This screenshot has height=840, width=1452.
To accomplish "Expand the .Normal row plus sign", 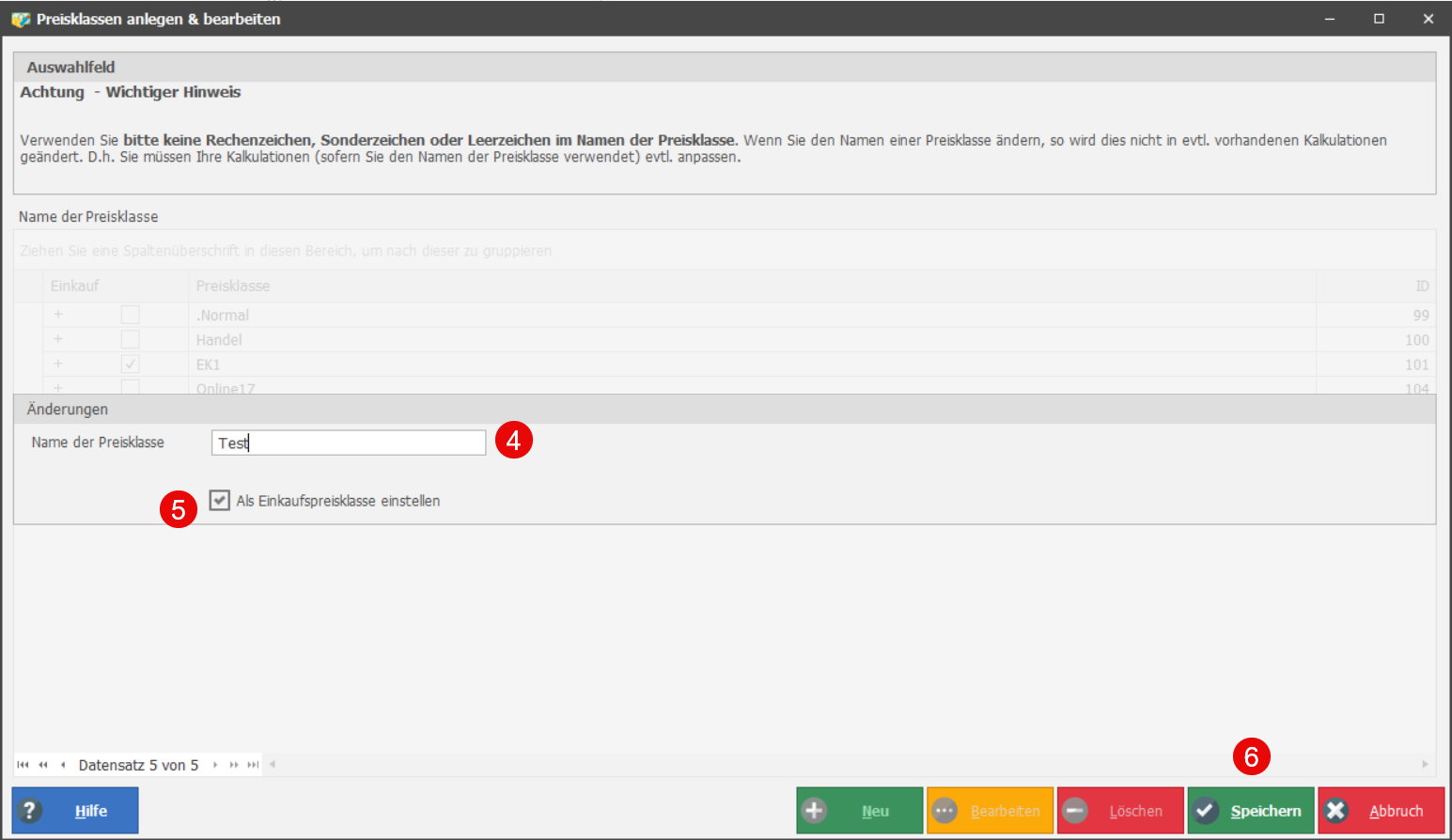I will (58, 315).
